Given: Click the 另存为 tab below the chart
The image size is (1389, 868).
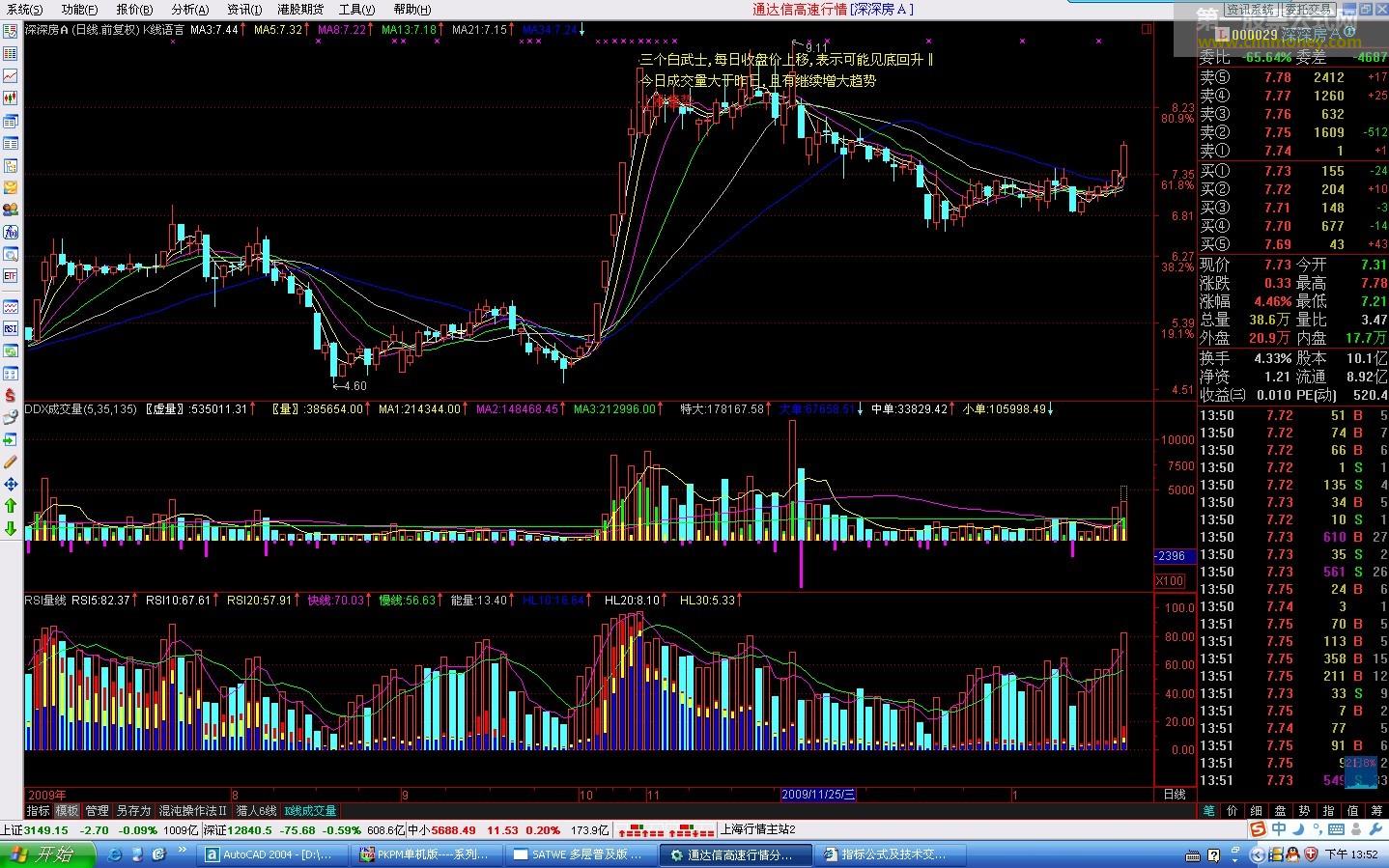Looking at the screenshot, I should [133, 811].
